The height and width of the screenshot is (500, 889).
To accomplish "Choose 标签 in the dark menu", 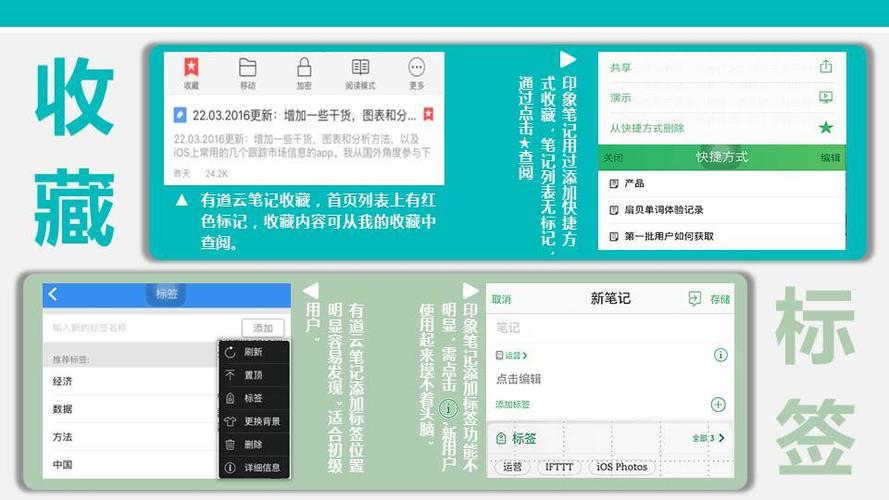I will coord(254,399).
